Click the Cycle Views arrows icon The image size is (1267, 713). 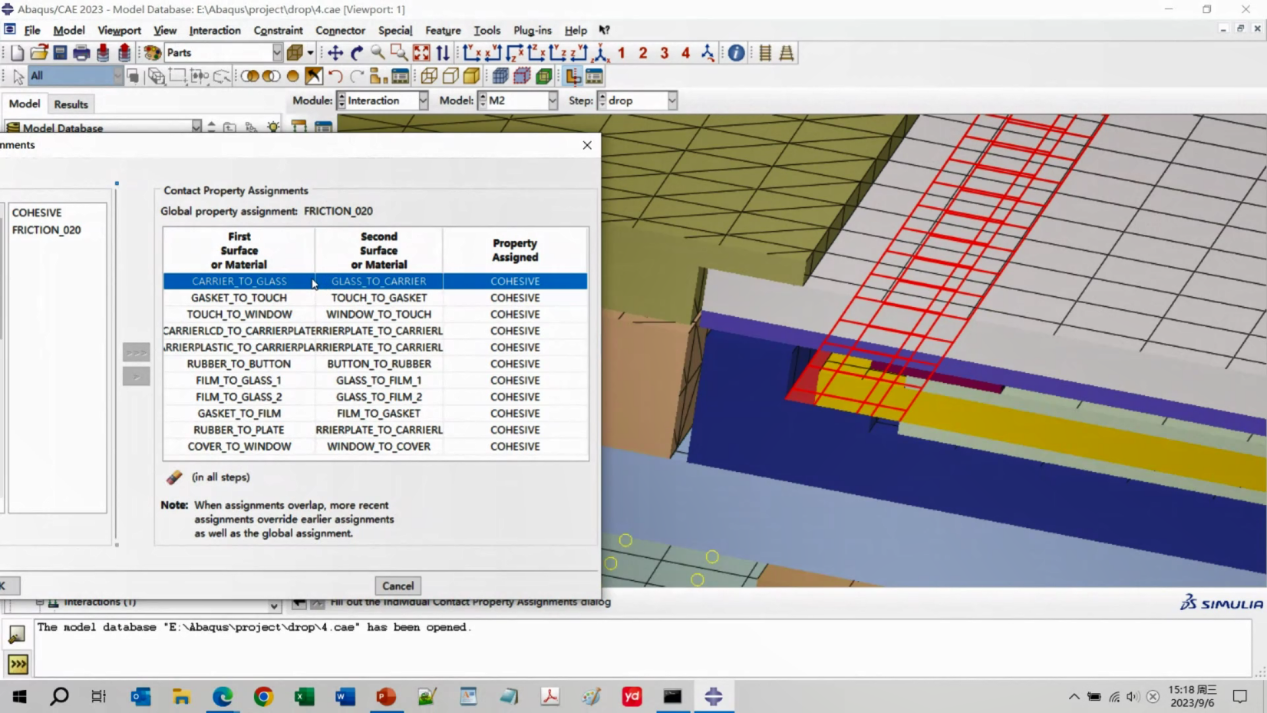pos(443,53)
